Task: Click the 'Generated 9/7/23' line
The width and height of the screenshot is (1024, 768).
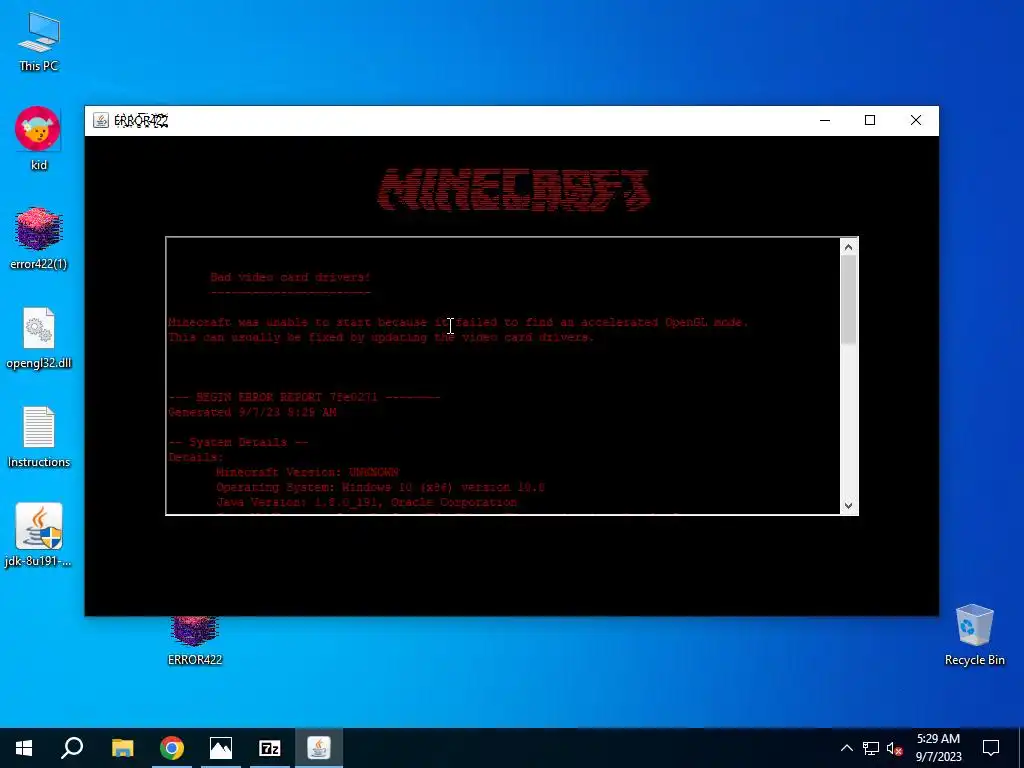Action: pos(252,412)
